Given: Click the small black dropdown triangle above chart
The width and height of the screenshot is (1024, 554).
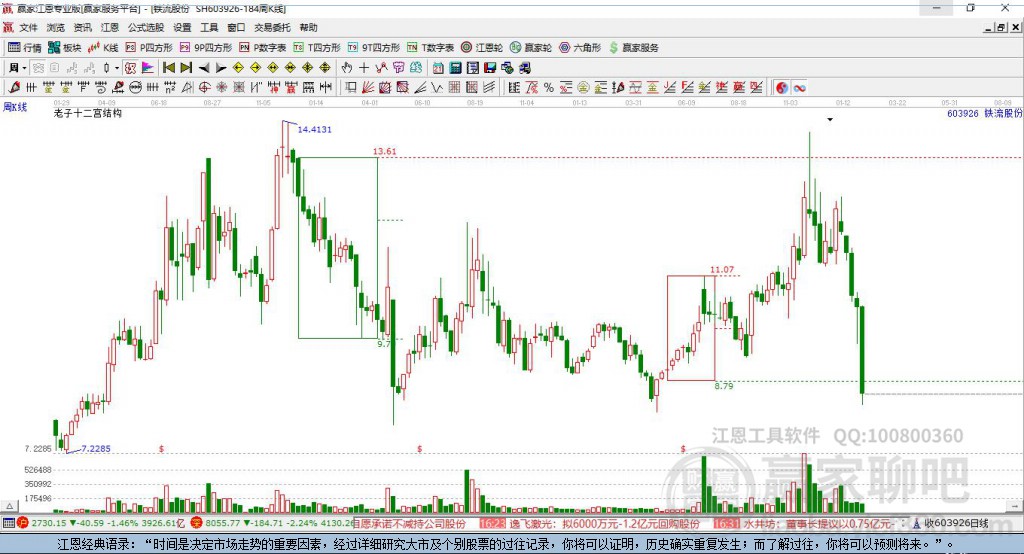Looking at the screenshot, I should (x=830, y=120).
